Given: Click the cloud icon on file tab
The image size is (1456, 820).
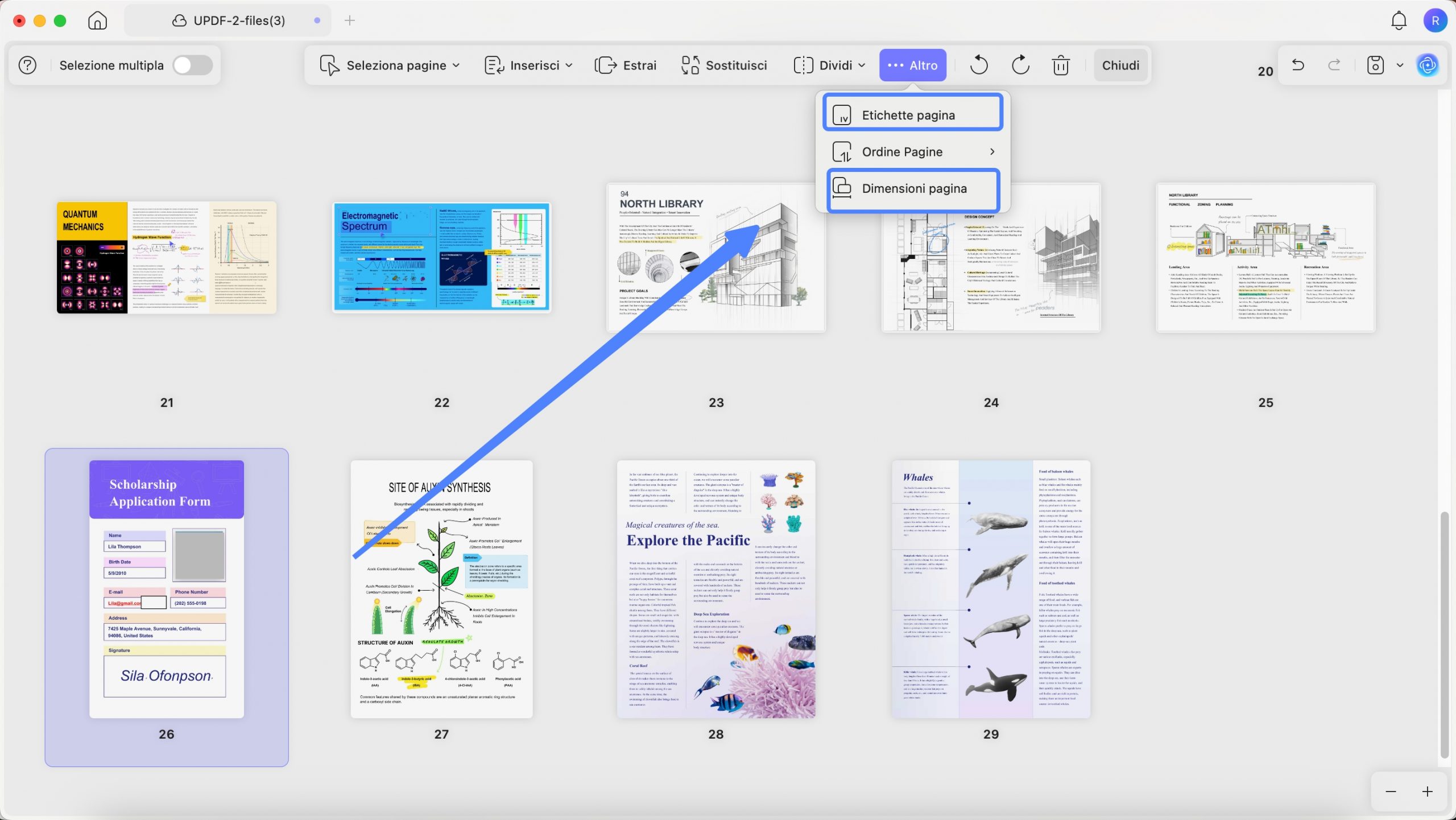Looking at the screenshot, I should (179, 21).
